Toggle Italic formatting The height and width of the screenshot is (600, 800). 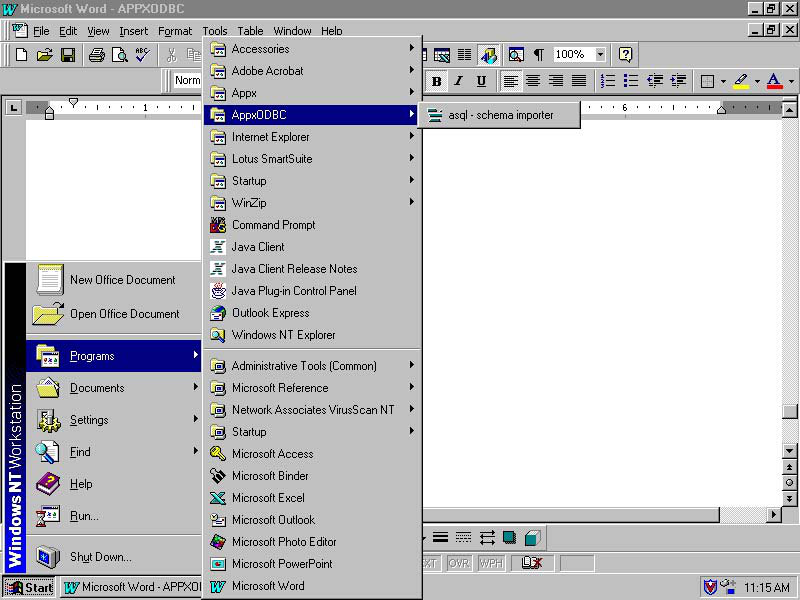coord(459,81)
